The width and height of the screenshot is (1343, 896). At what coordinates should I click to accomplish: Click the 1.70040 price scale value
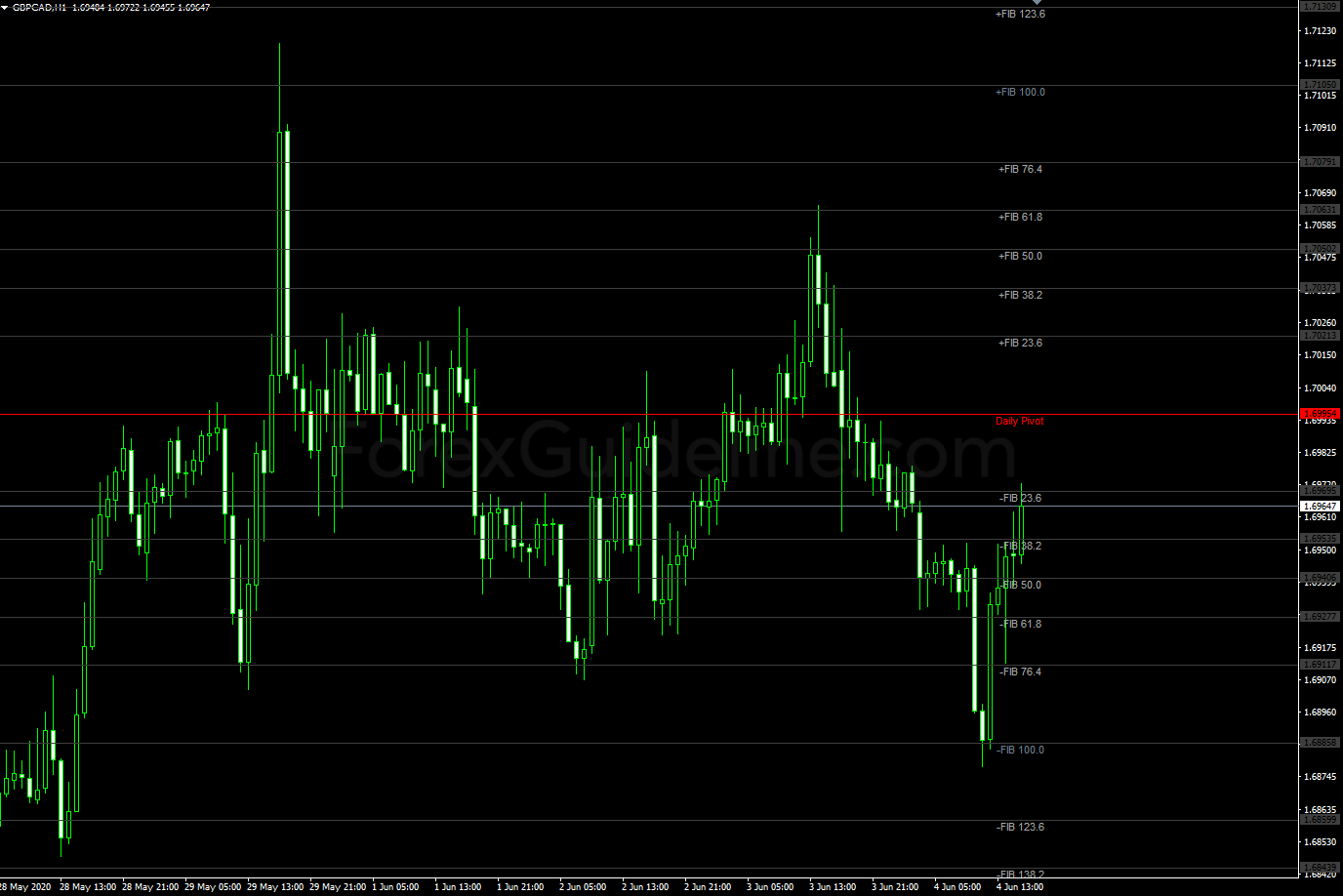(1321, 388)
